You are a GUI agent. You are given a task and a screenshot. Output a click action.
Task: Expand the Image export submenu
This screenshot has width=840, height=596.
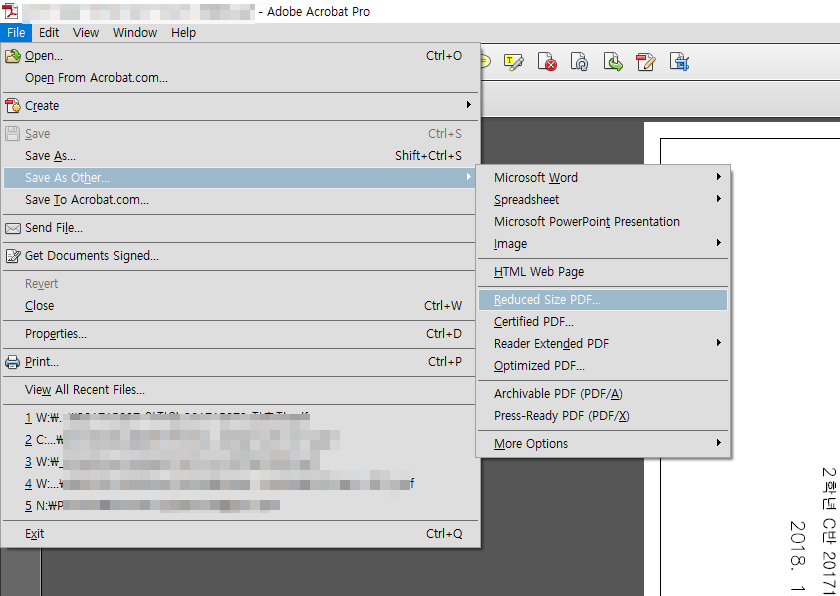coord(718,244)
